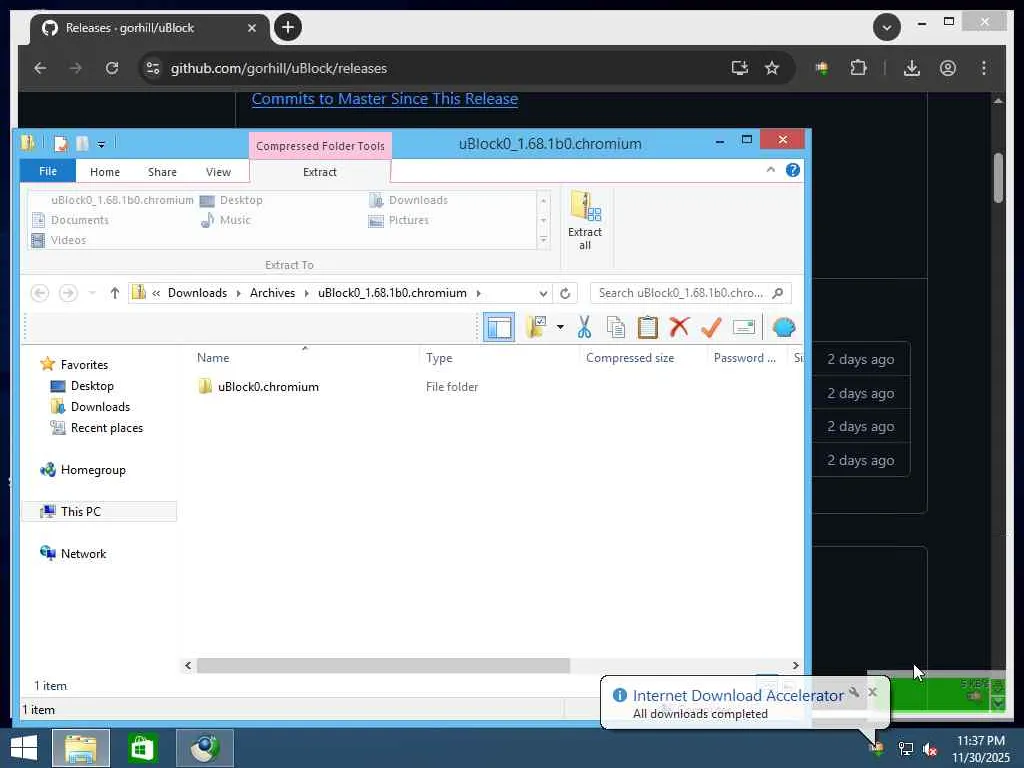
Task: Select the uBlock0.chromium folder row
Action: (x=268, y=387)
